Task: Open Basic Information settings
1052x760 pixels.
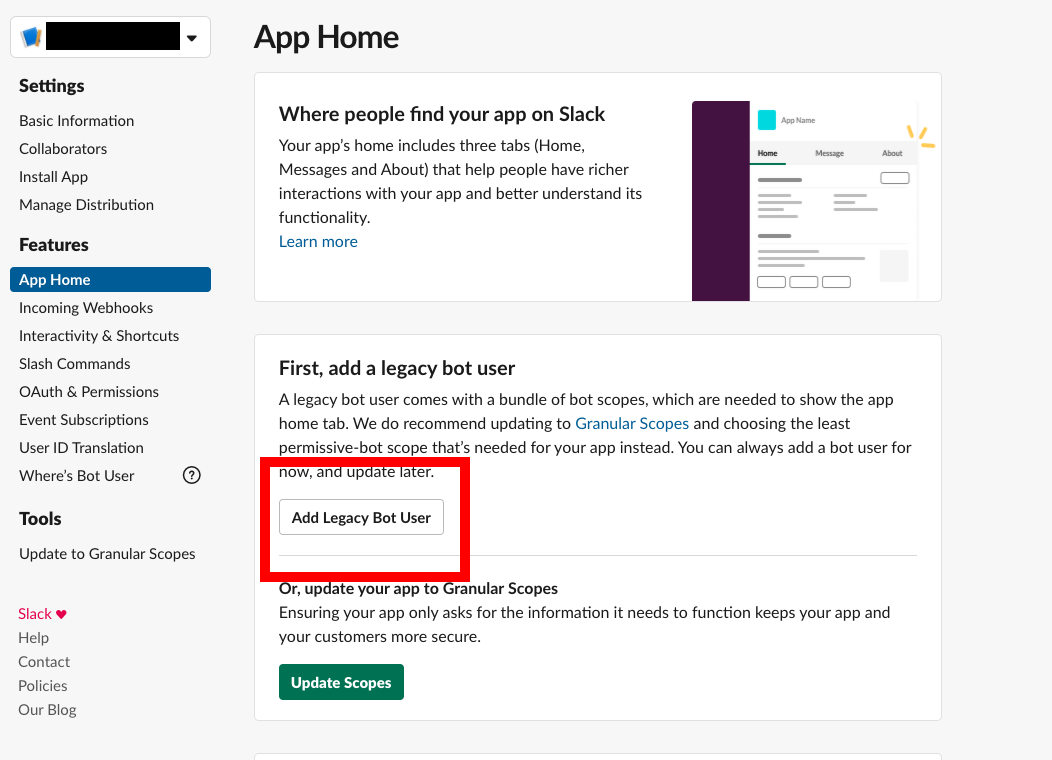Action: pos(76,121)
